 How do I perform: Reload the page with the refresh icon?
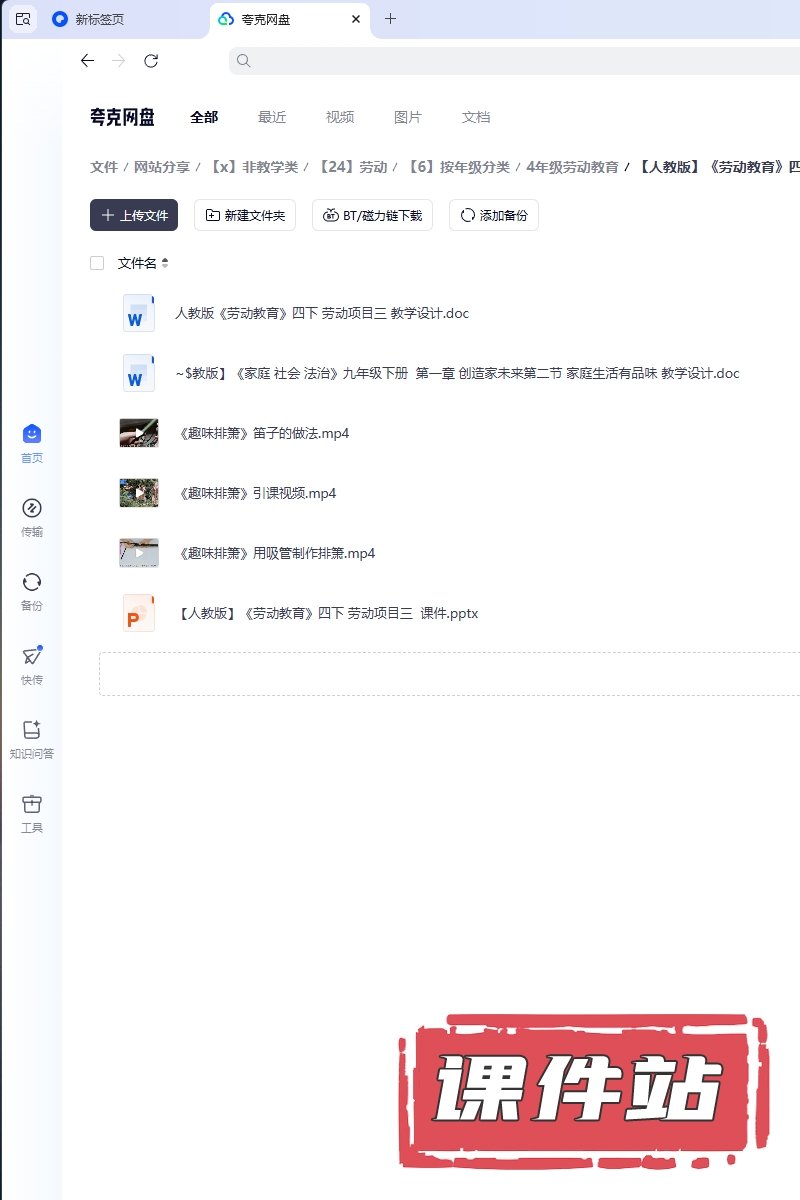pyautogui.click(x=151, y=61)
